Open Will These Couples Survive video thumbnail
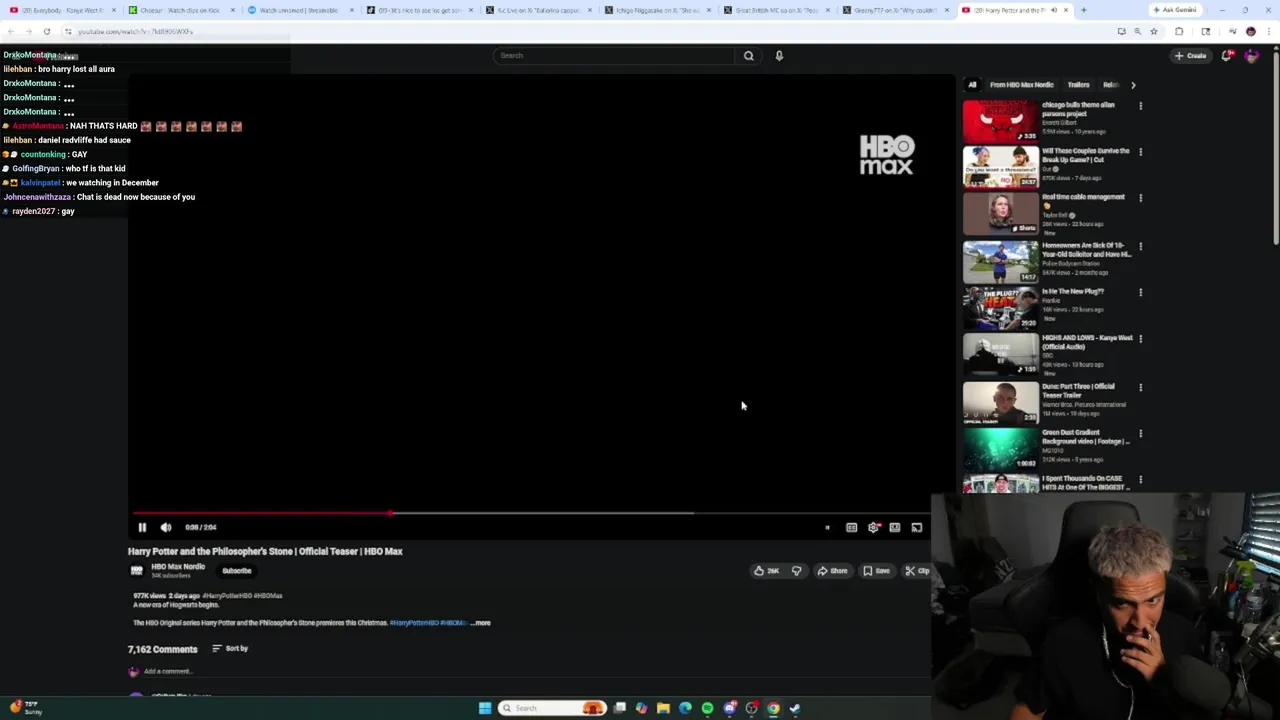Viewport: 1280px width, 720px height. pos(1000,167)
